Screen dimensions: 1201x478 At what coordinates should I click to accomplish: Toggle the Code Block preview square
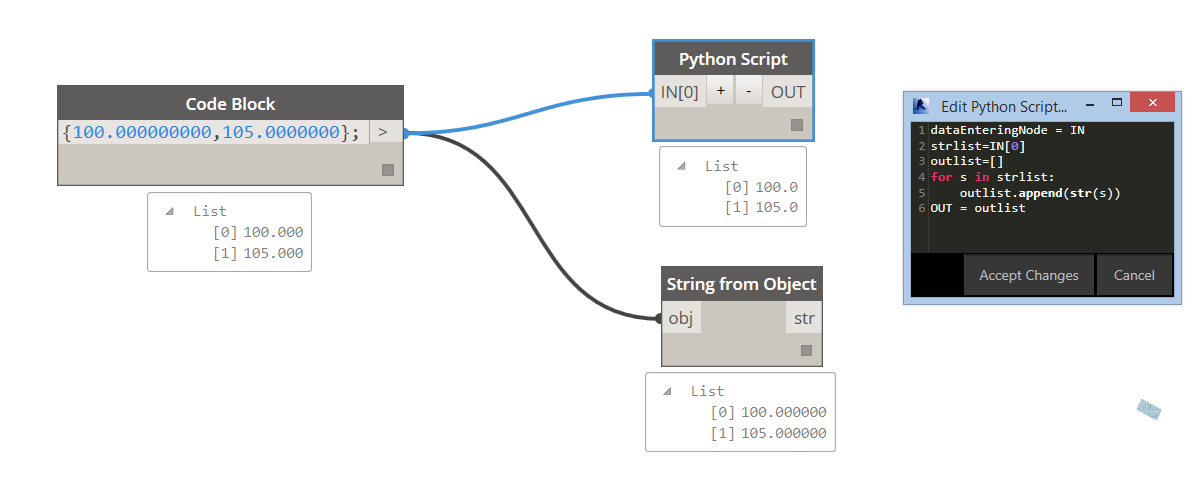point(388,170)
